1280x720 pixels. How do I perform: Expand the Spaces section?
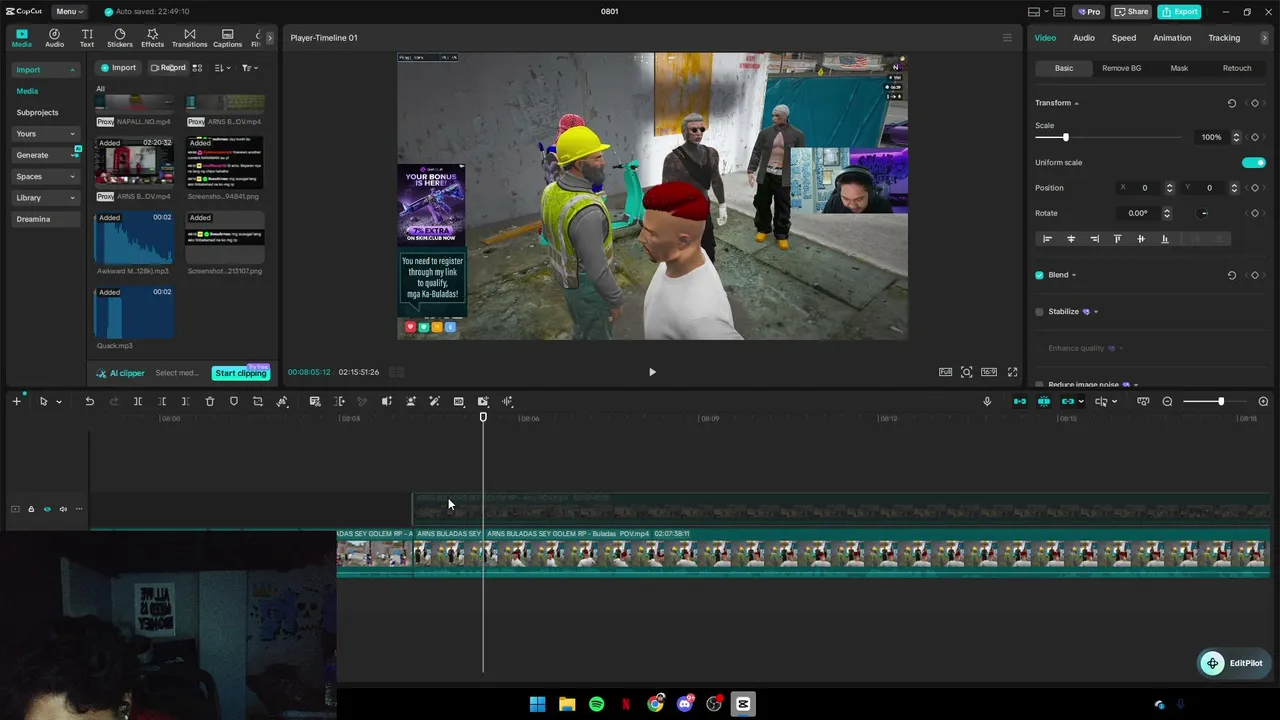pyautogui.click(x=45, y=176)
